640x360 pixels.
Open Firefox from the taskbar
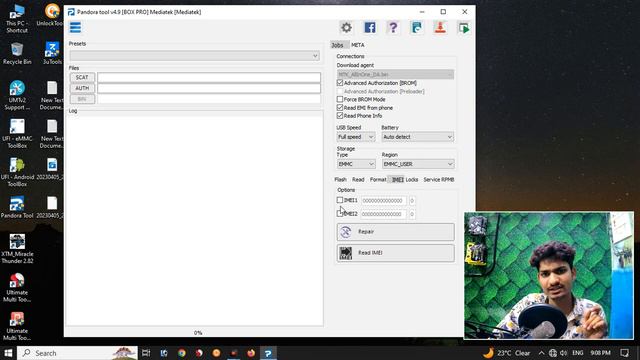click(251, 353)
